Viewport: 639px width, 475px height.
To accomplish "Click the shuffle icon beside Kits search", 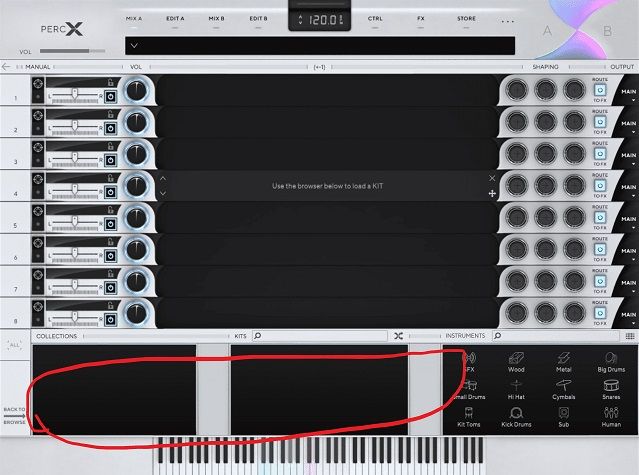I will [399, 336].
